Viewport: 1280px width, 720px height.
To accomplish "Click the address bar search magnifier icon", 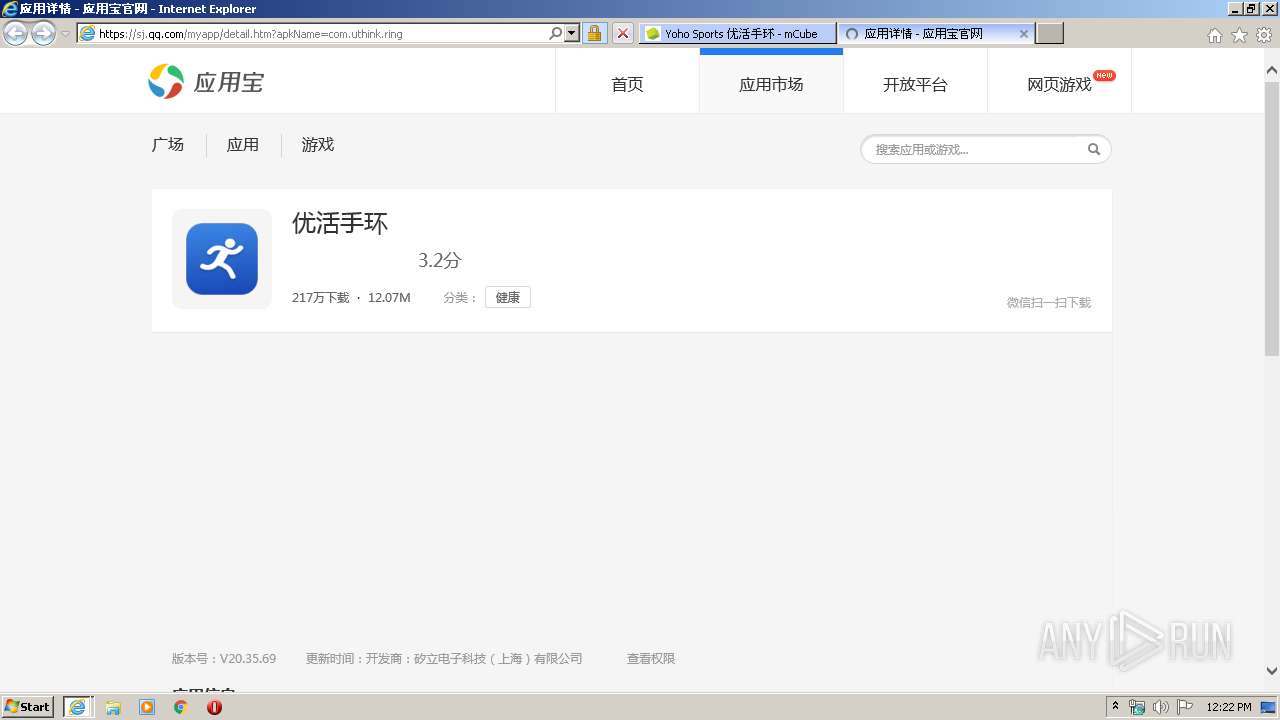I will [556, 33].
